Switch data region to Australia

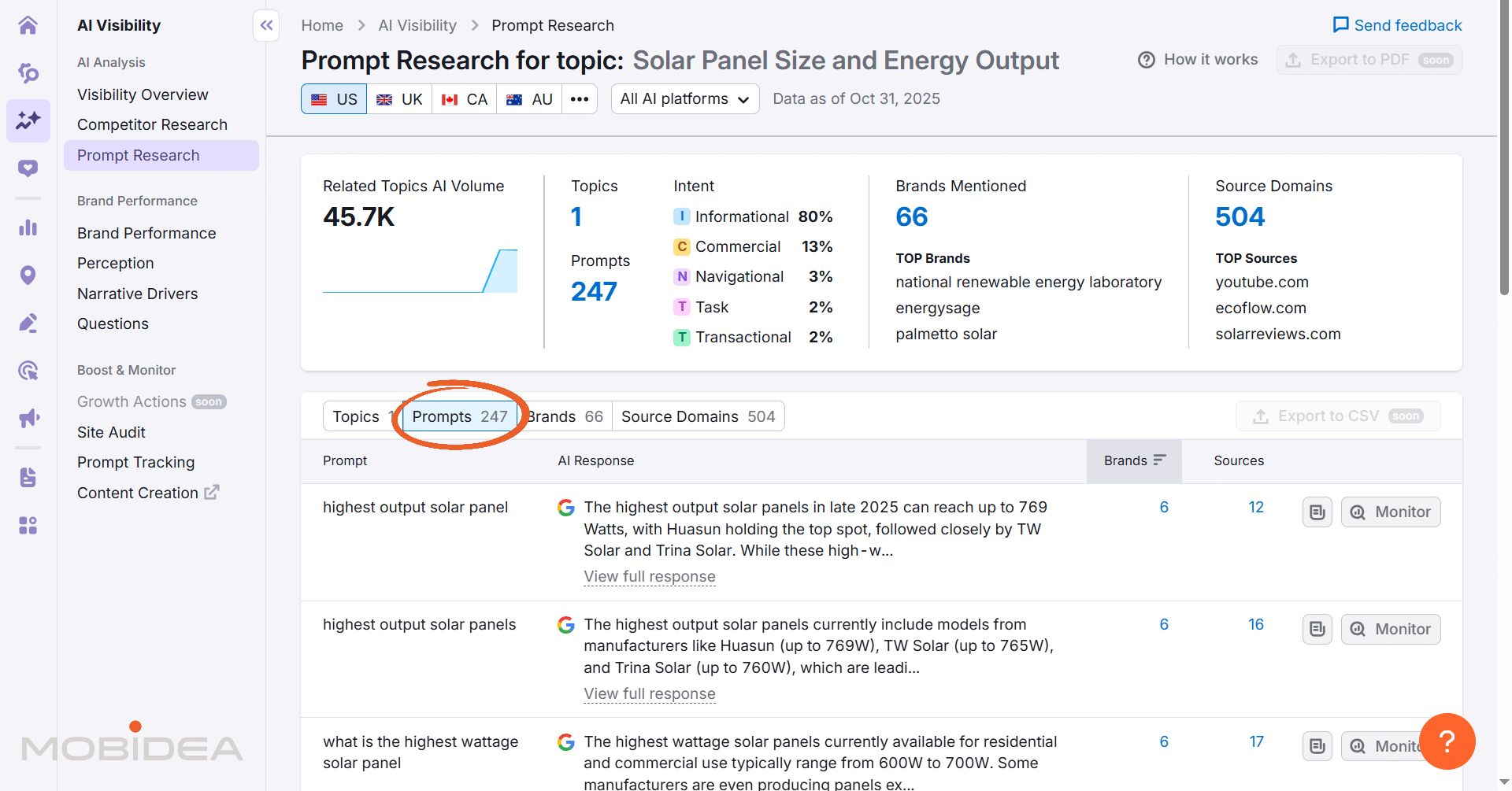[528, 98]
